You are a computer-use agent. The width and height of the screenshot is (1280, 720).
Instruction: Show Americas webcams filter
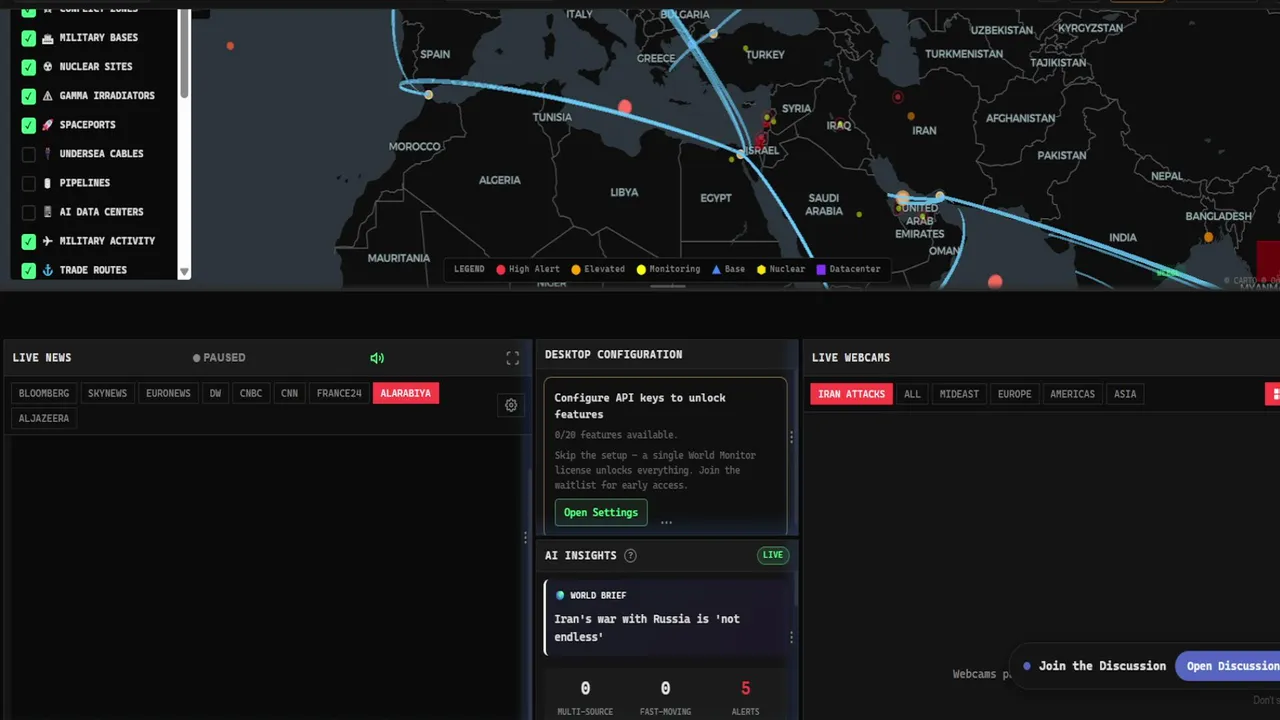coord(1072,394)
